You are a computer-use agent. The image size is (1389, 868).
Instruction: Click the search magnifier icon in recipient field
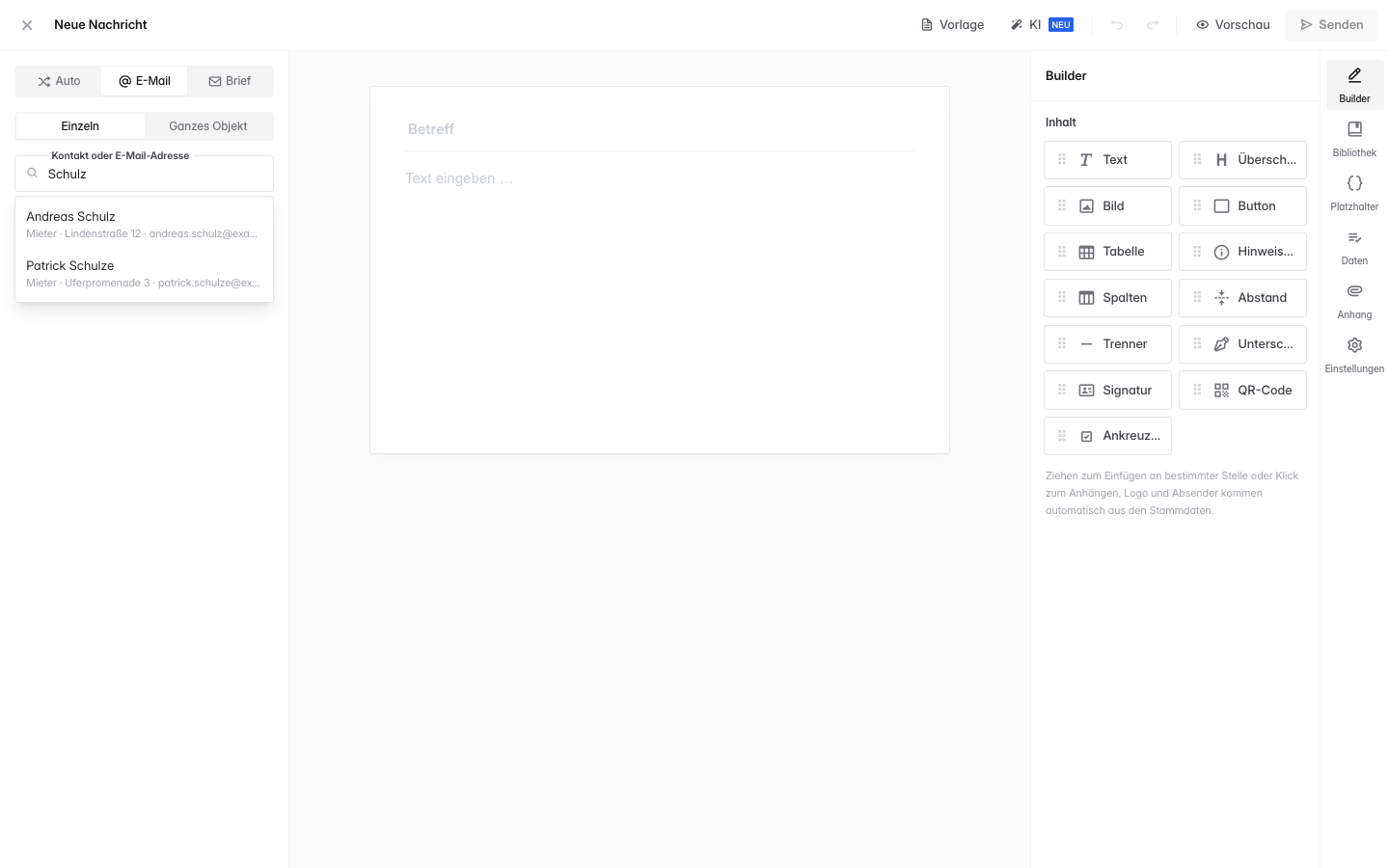tap(33, 174)
